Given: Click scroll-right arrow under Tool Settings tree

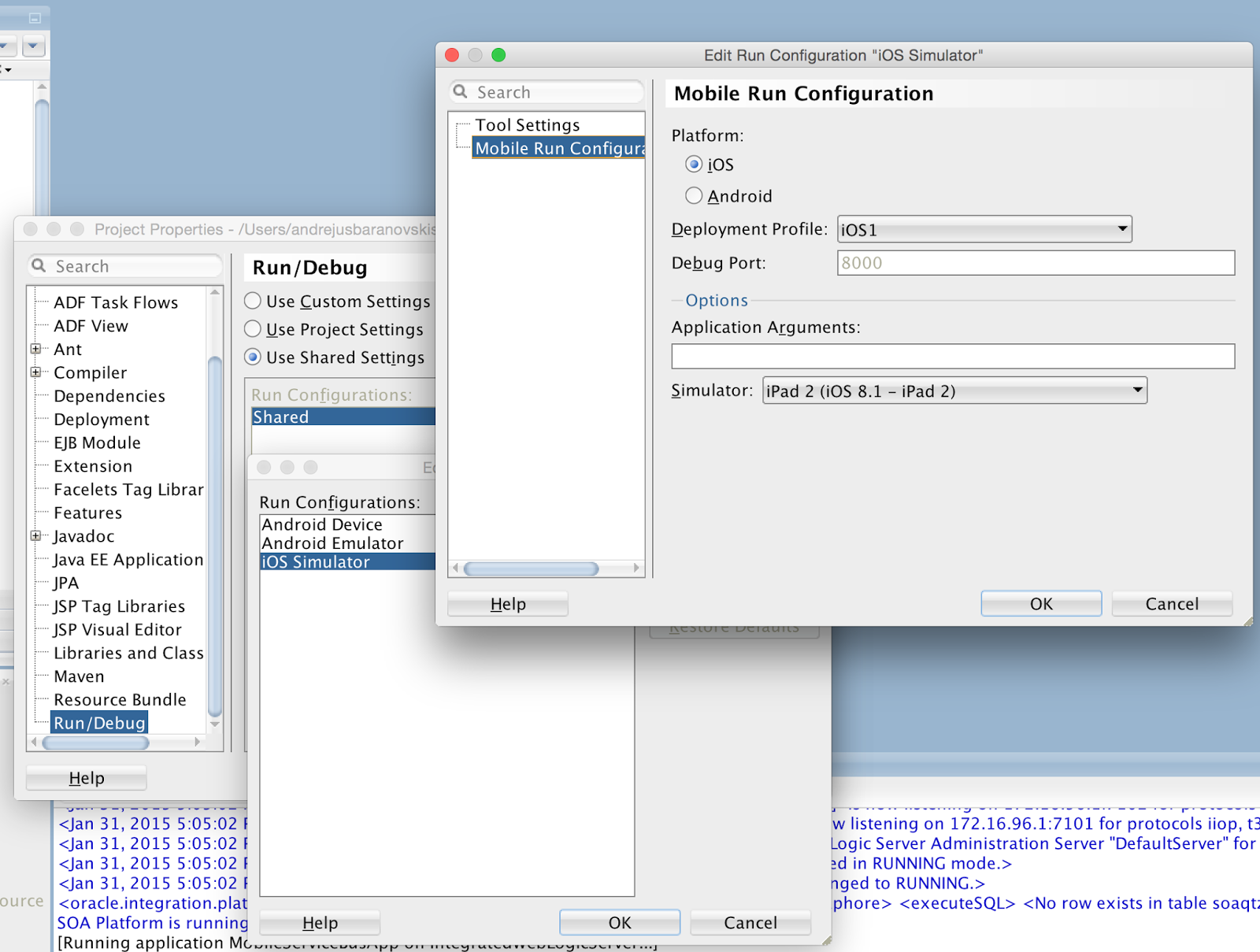Looking at the screenshot, I should click(x=636, y=569).
